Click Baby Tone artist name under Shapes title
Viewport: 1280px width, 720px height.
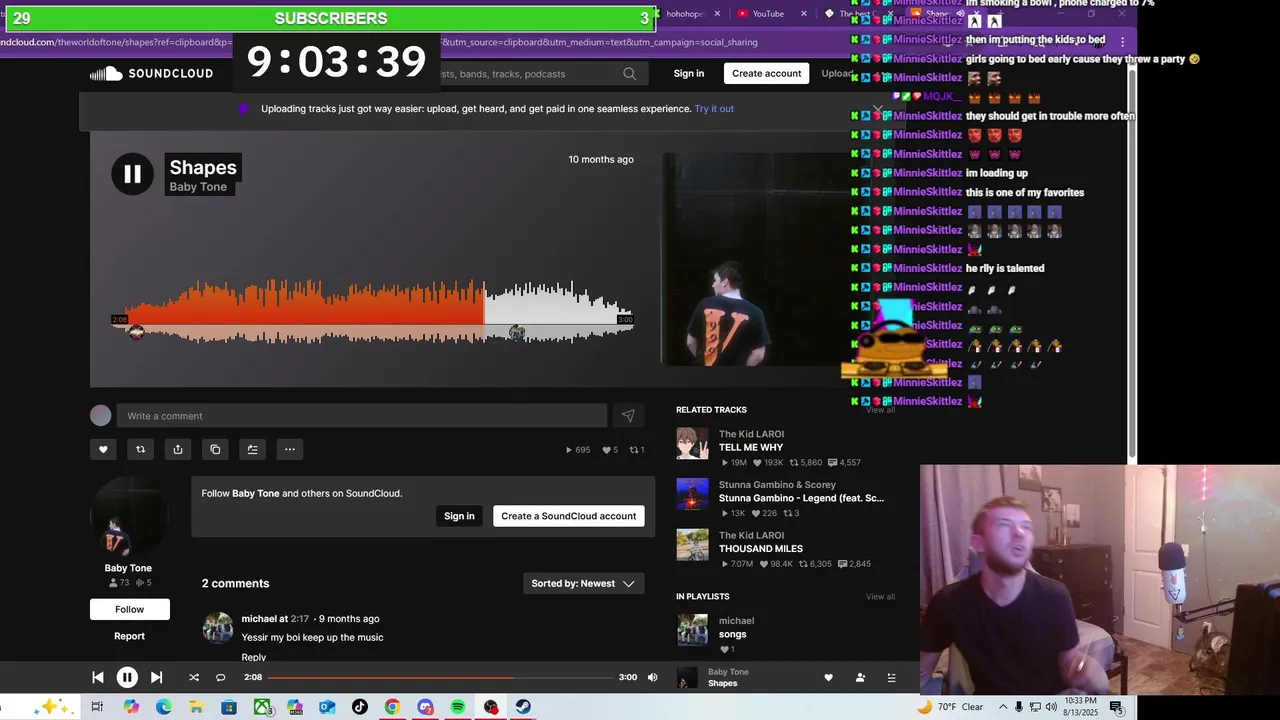(198, 187)
